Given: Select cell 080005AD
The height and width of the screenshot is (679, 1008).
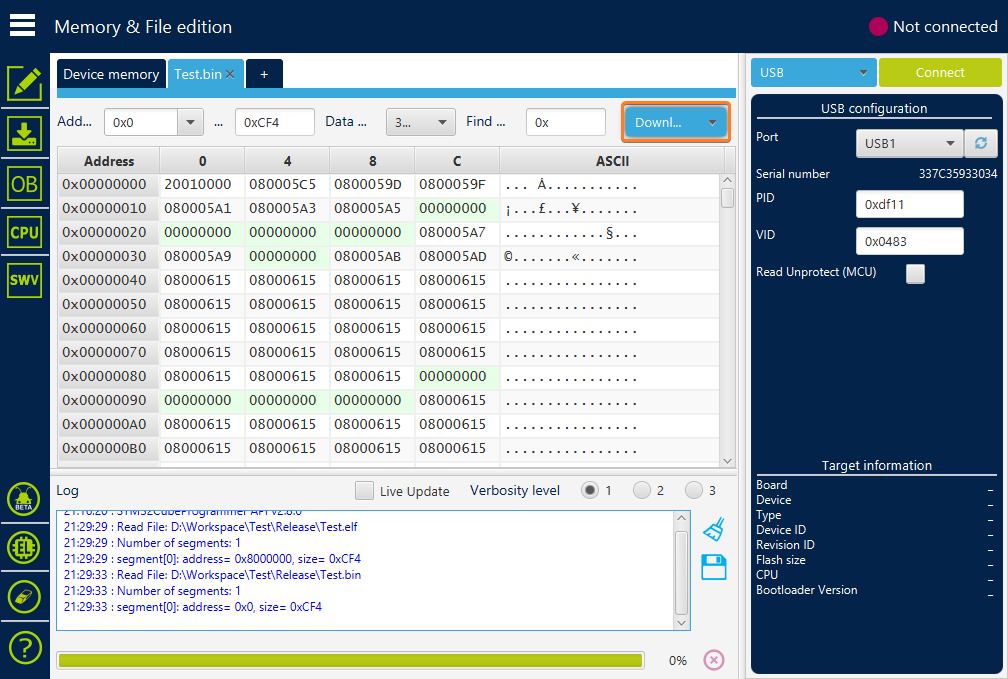Looking at the screenshot, I should point(457,257).
